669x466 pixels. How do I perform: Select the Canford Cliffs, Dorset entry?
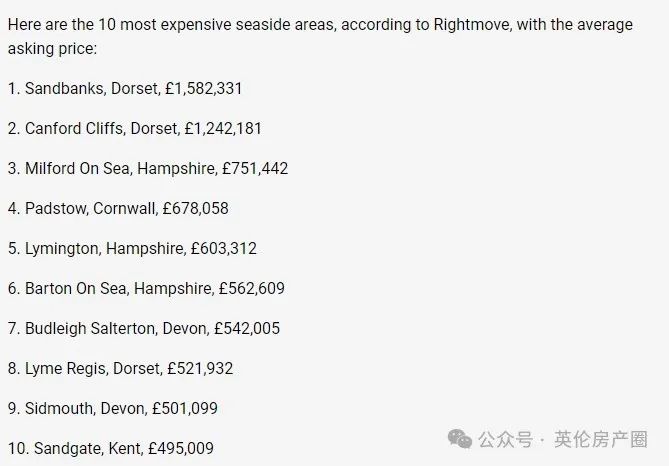coord(135,128)
